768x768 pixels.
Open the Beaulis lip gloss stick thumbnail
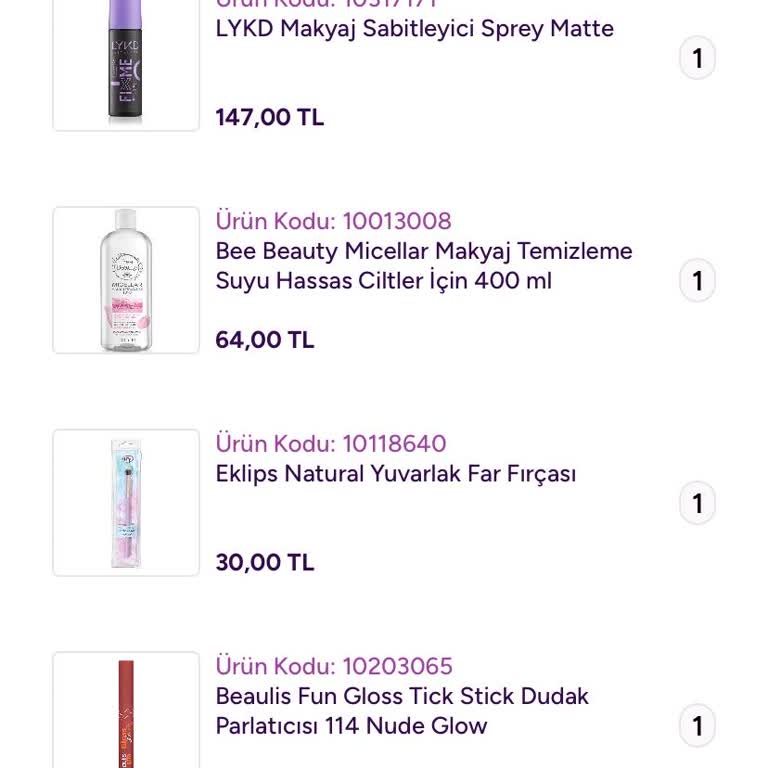pos(126,712)
